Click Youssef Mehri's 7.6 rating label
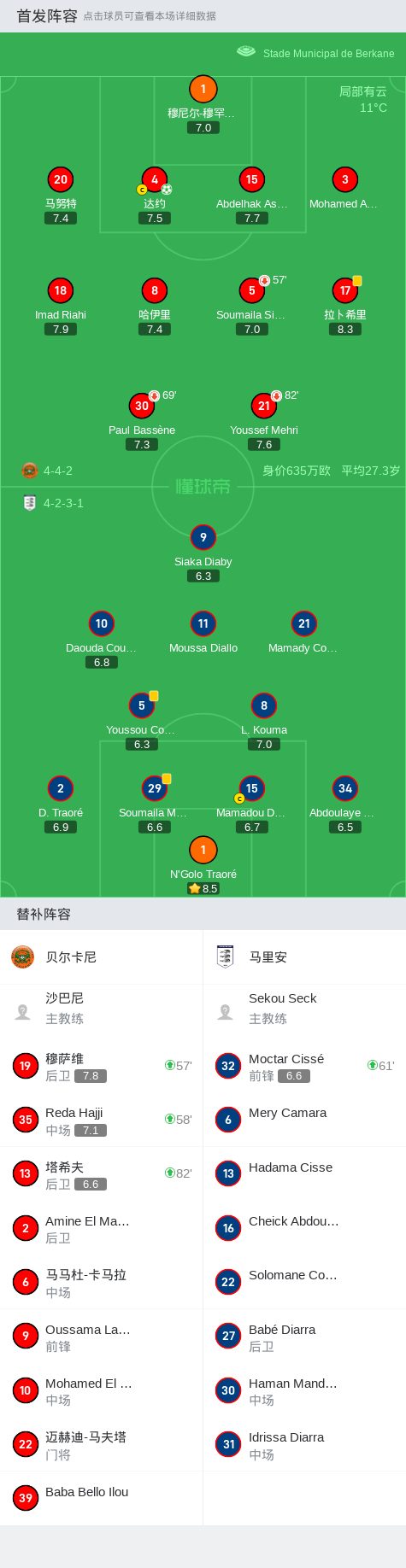The image size is (406, 1568). click(264, 444)
